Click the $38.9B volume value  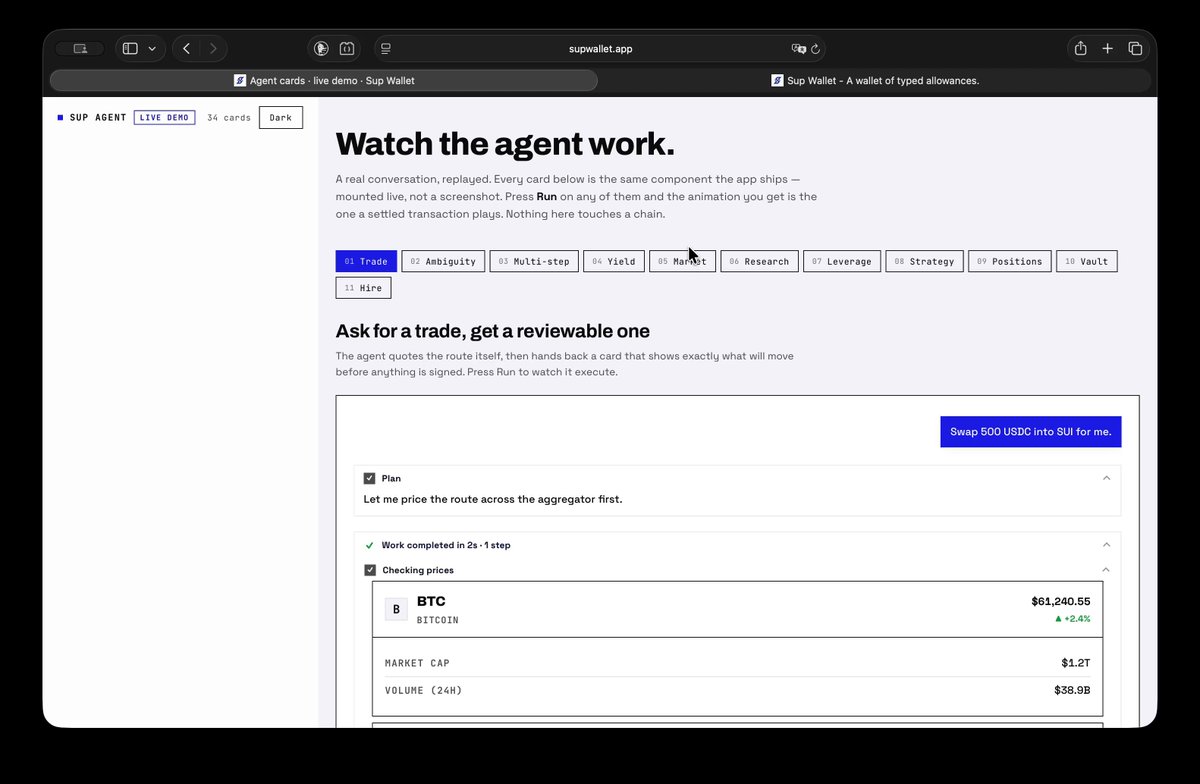(1072, 690)
